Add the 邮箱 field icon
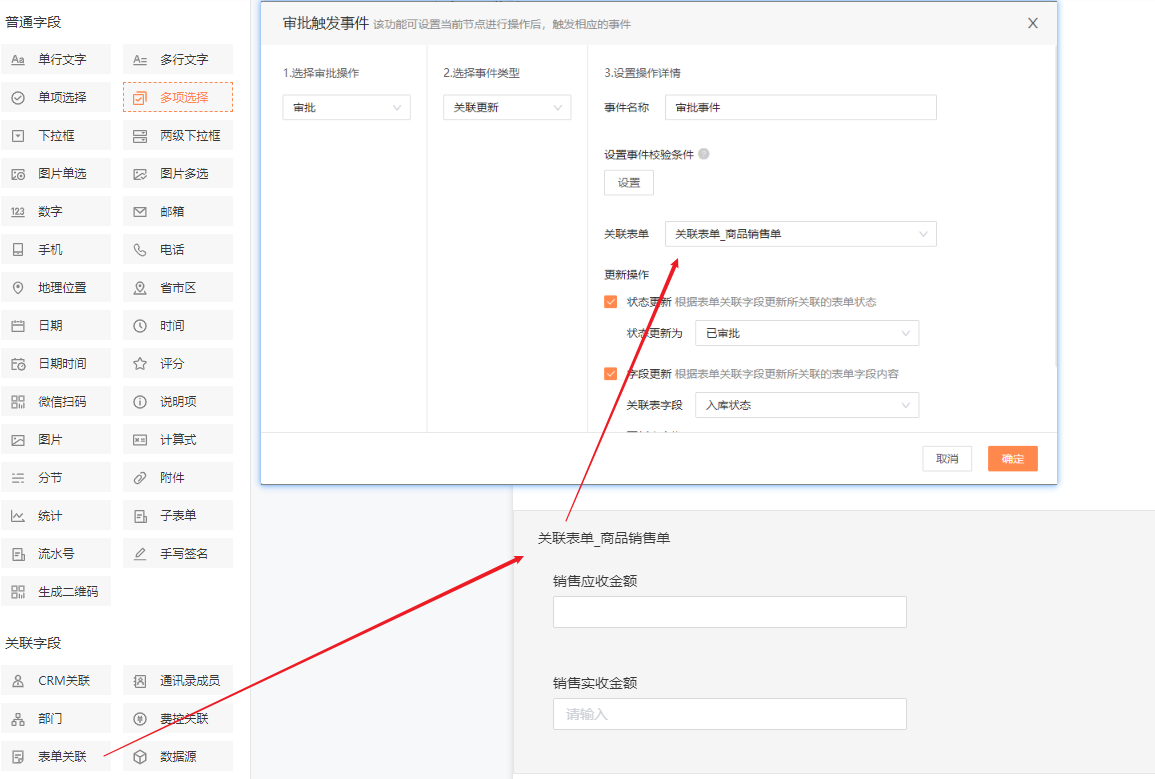The image size is (1155, 779). [140, 212]
